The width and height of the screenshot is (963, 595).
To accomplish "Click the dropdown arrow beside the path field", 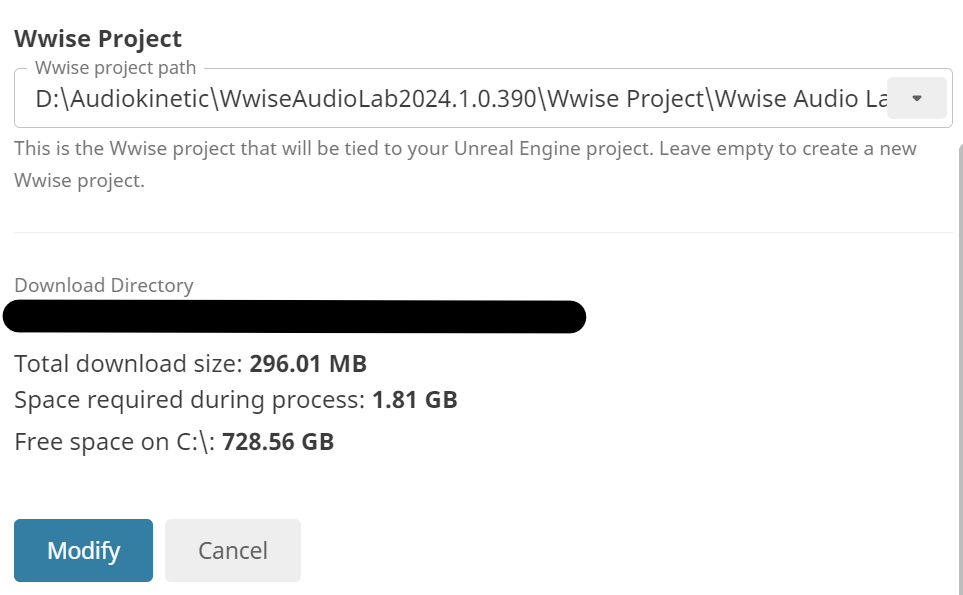I will tap(916, 97).
